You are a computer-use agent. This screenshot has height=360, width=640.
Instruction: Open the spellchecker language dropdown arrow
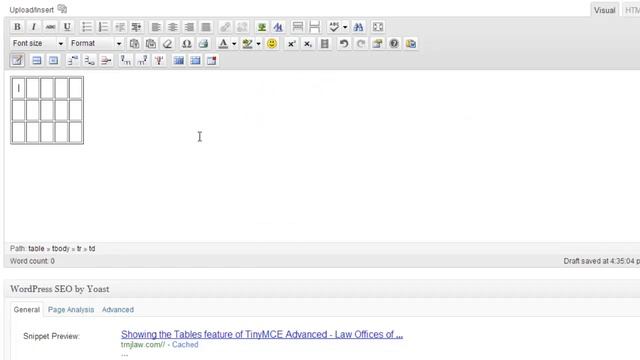tap(345, 27)
